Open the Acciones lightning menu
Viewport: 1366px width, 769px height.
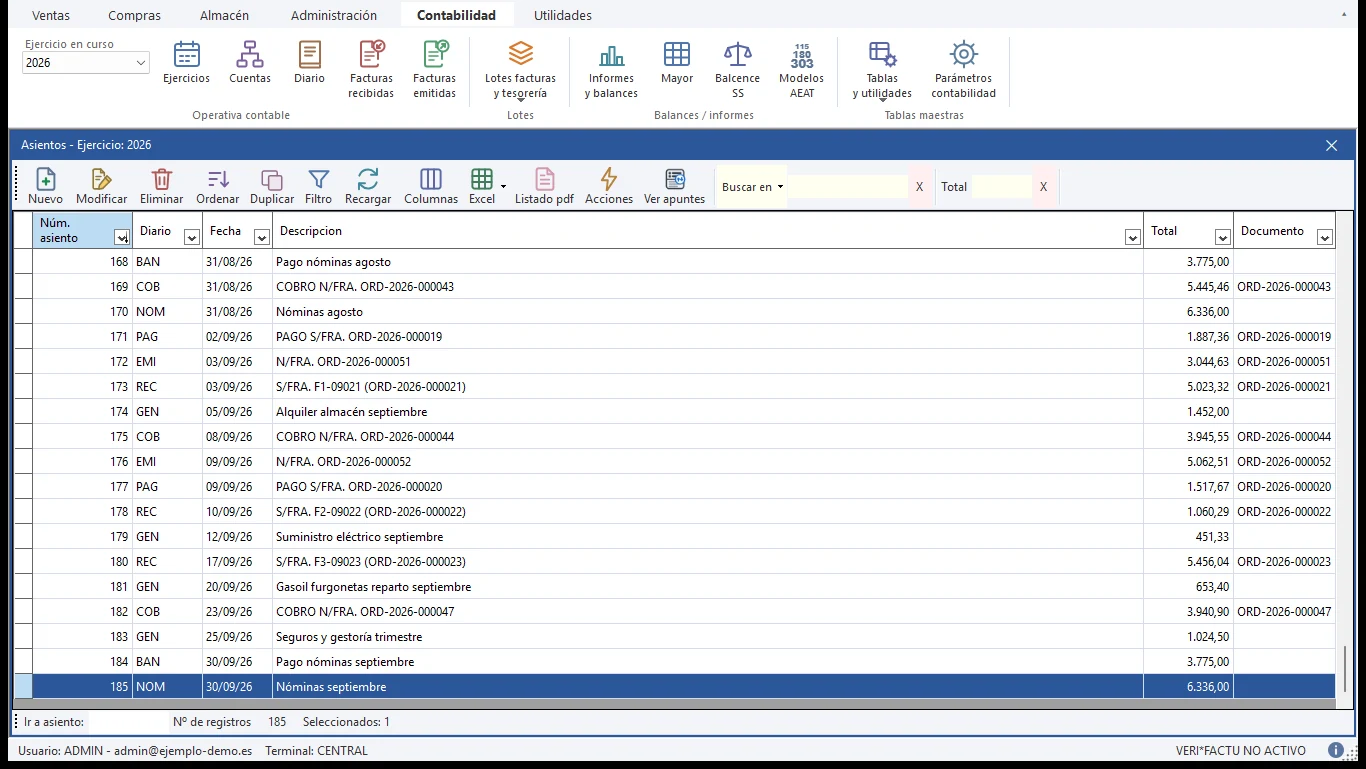(609, 186)
